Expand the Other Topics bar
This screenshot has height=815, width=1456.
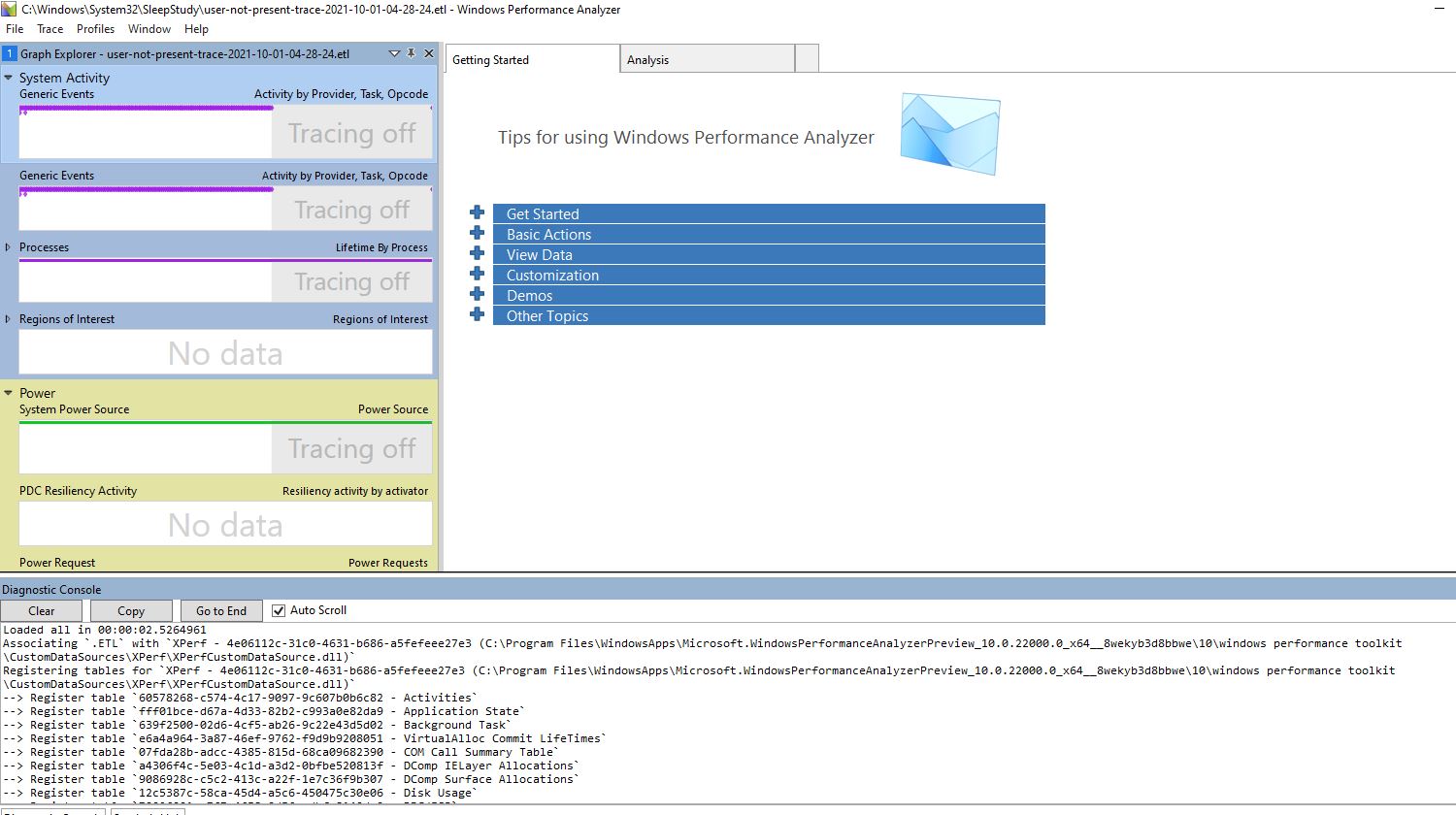(769, 315)
